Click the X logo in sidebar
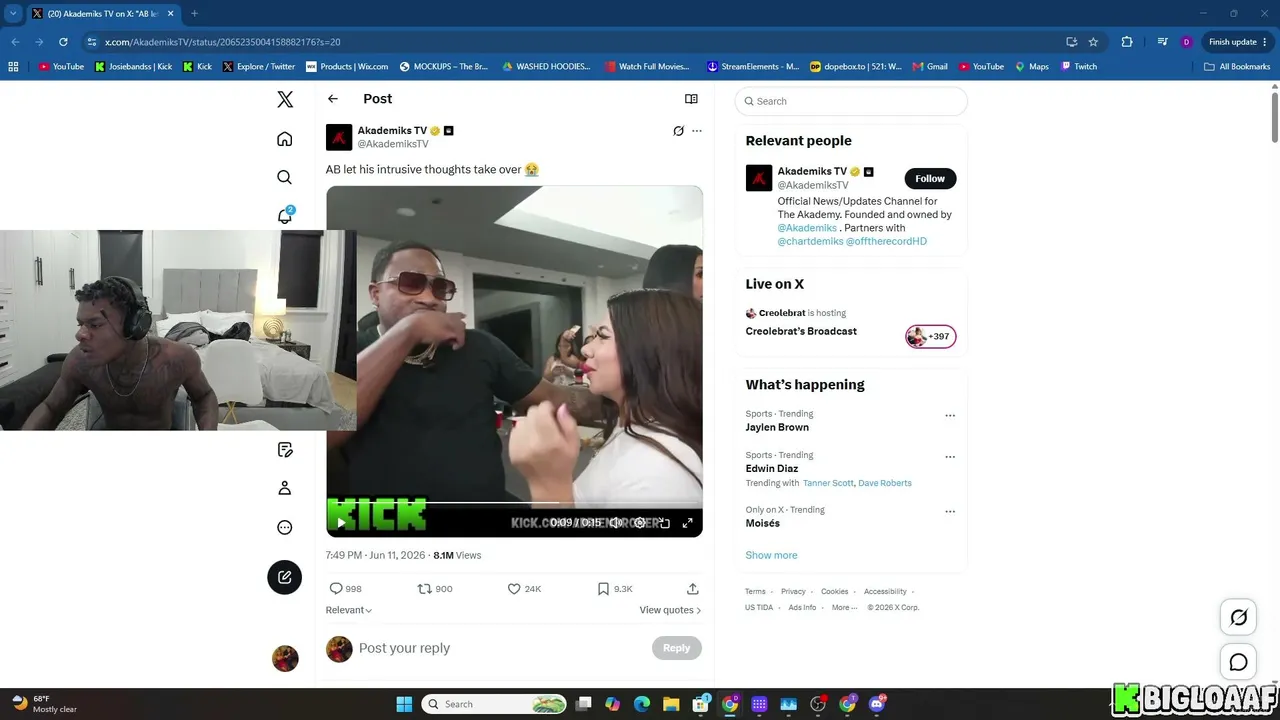 point(285,99)
